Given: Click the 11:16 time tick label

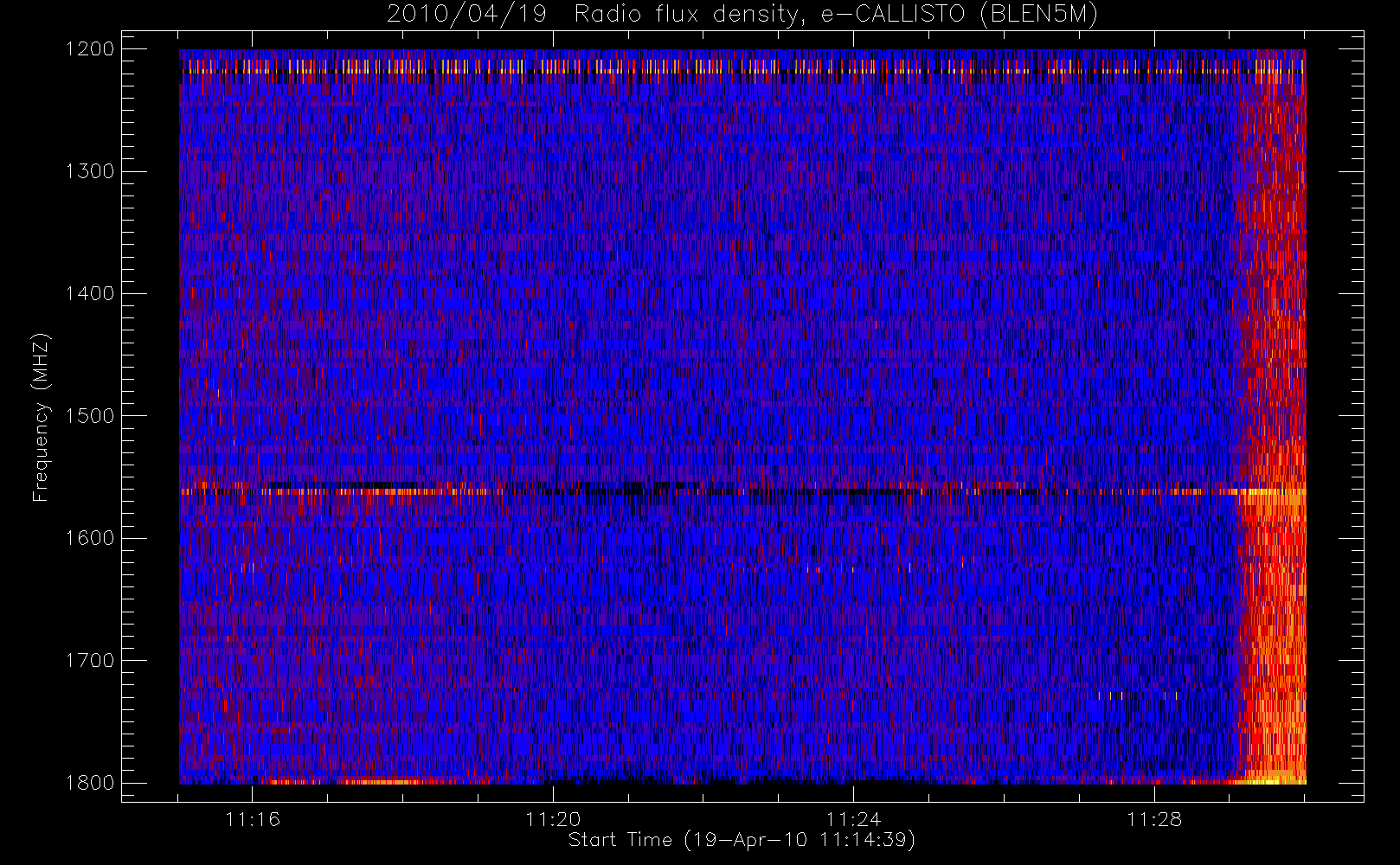Looking at the screenshot, I should [253, 819].
